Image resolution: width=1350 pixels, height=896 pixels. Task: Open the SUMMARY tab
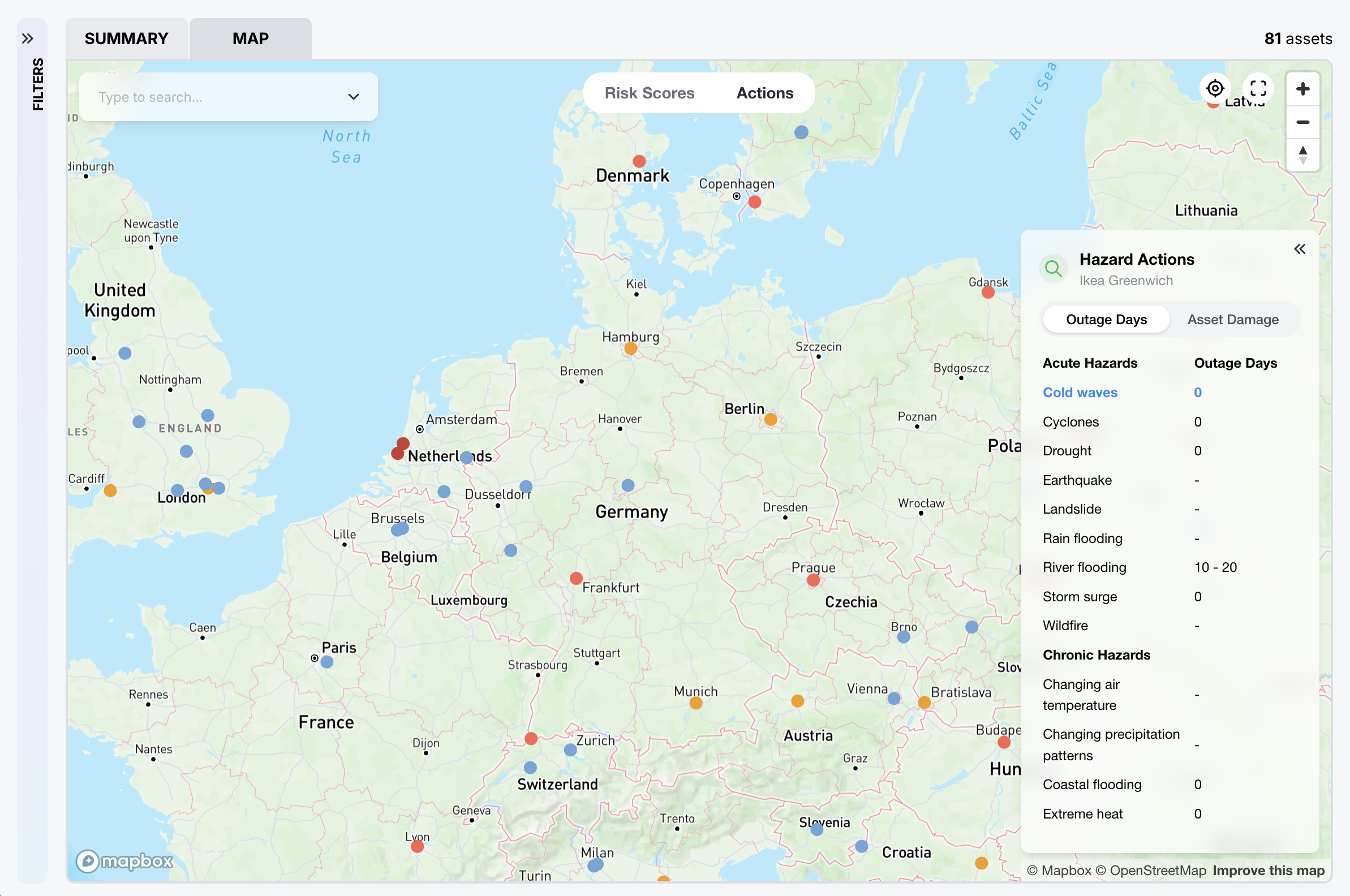tap(126, 39)
